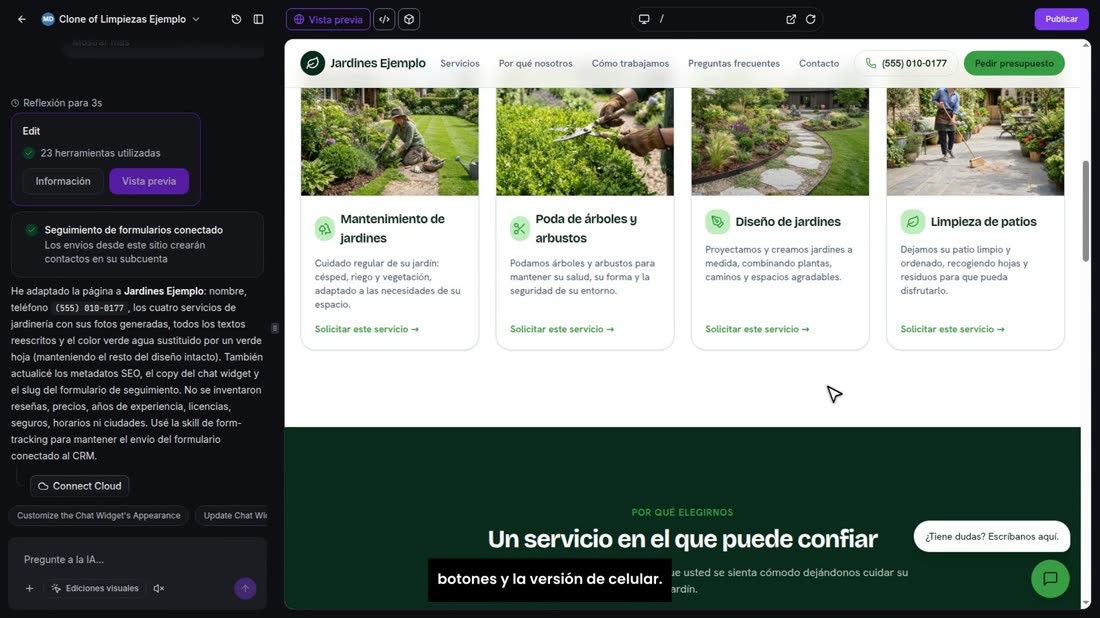Click the Jardines Ejemplo brand name

click(377, 63)
